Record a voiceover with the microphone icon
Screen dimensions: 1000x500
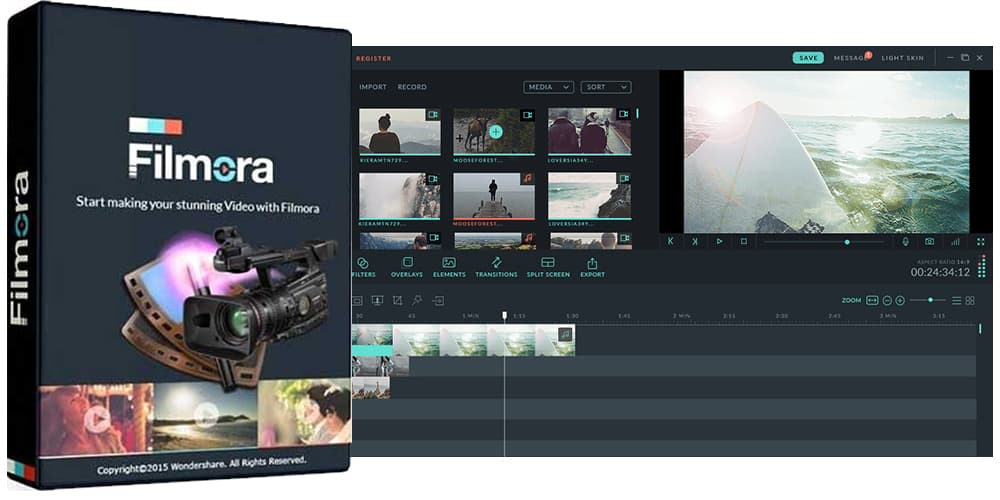click(x=905, y=241)
